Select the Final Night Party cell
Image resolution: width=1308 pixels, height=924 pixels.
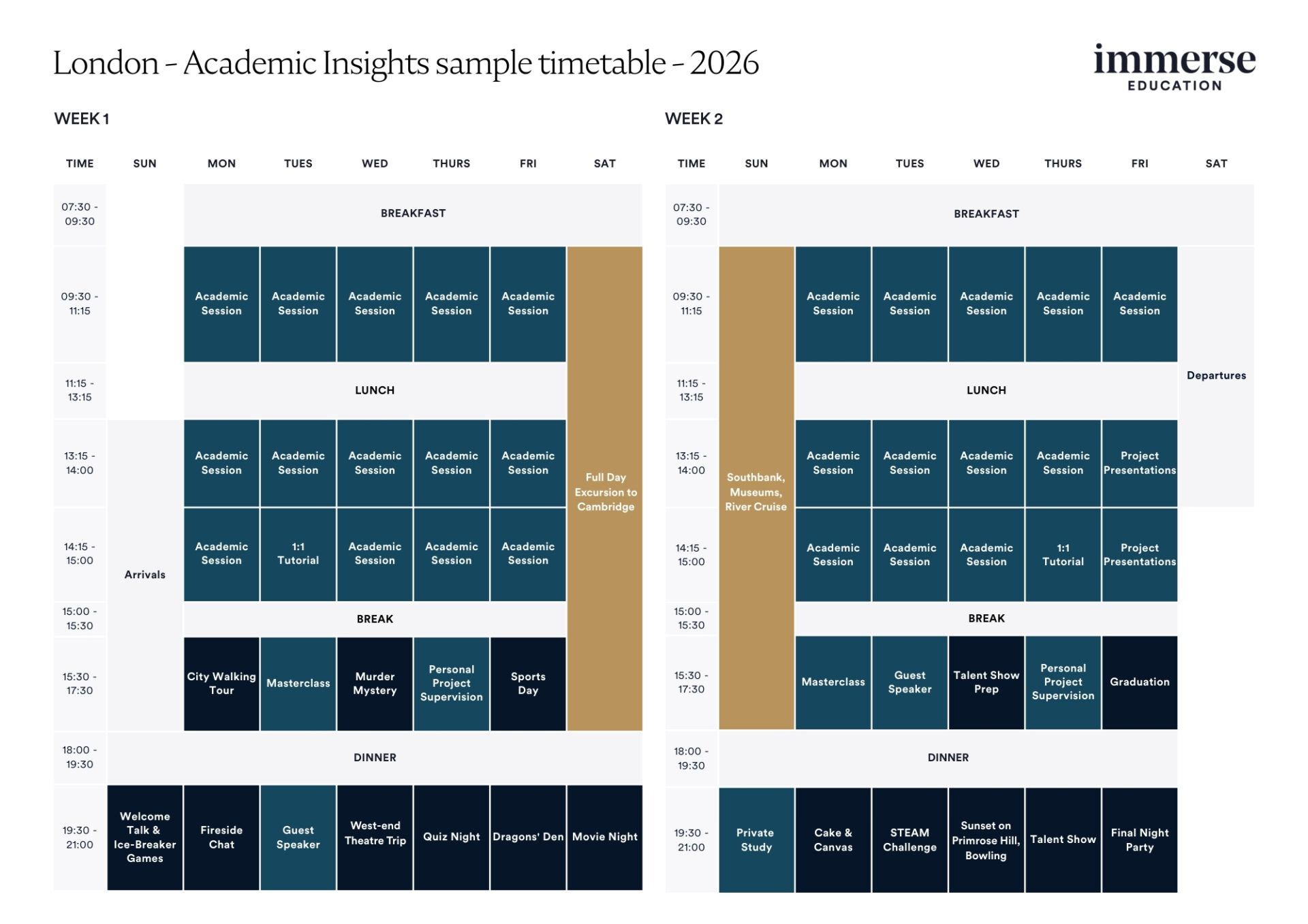[x=1139, y=840]
